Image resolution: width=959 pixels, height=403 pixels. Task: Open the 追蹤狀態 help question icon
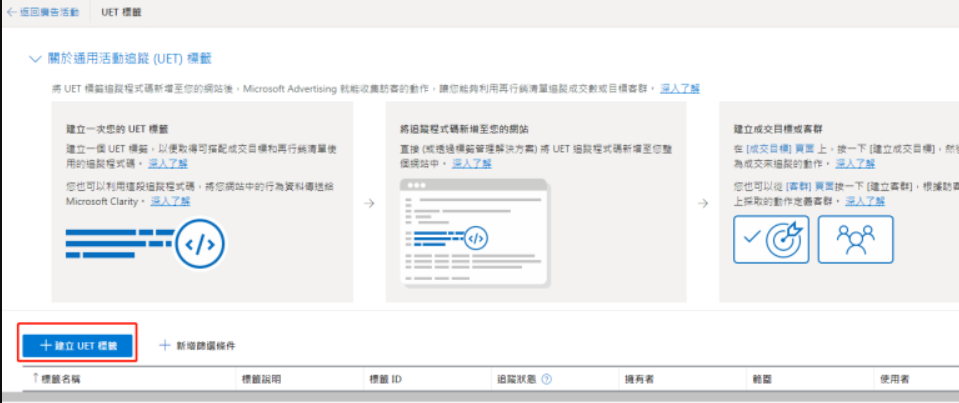[547, 379]
